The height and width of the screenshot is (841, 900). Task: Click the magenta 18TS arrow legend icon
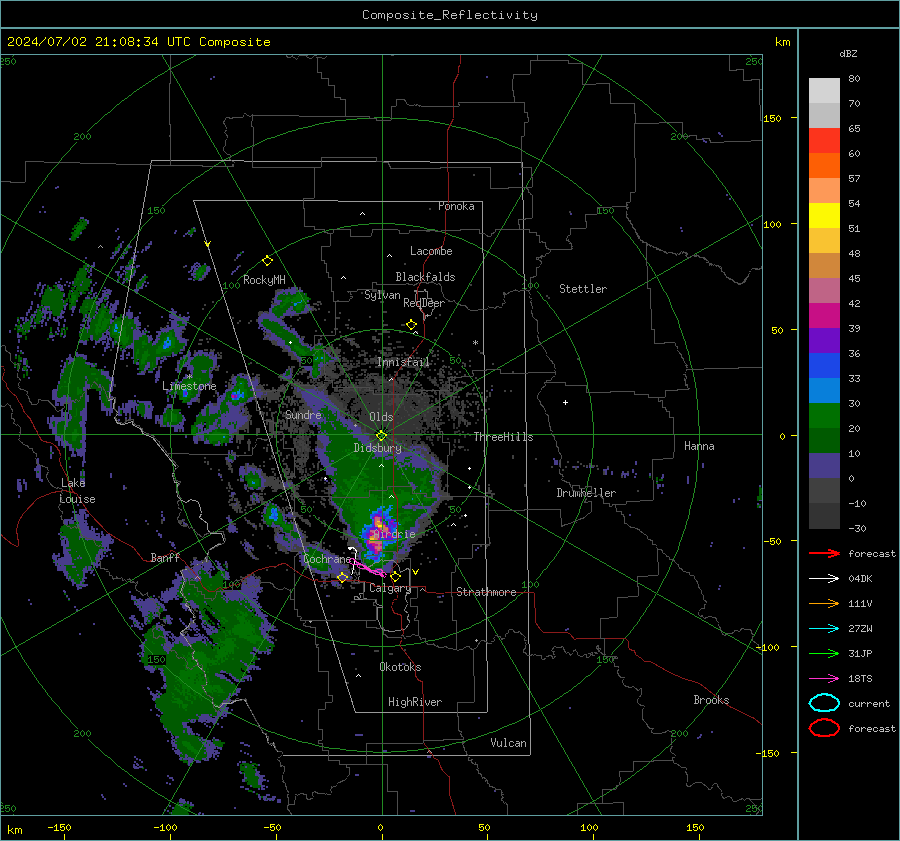(824, 679)
